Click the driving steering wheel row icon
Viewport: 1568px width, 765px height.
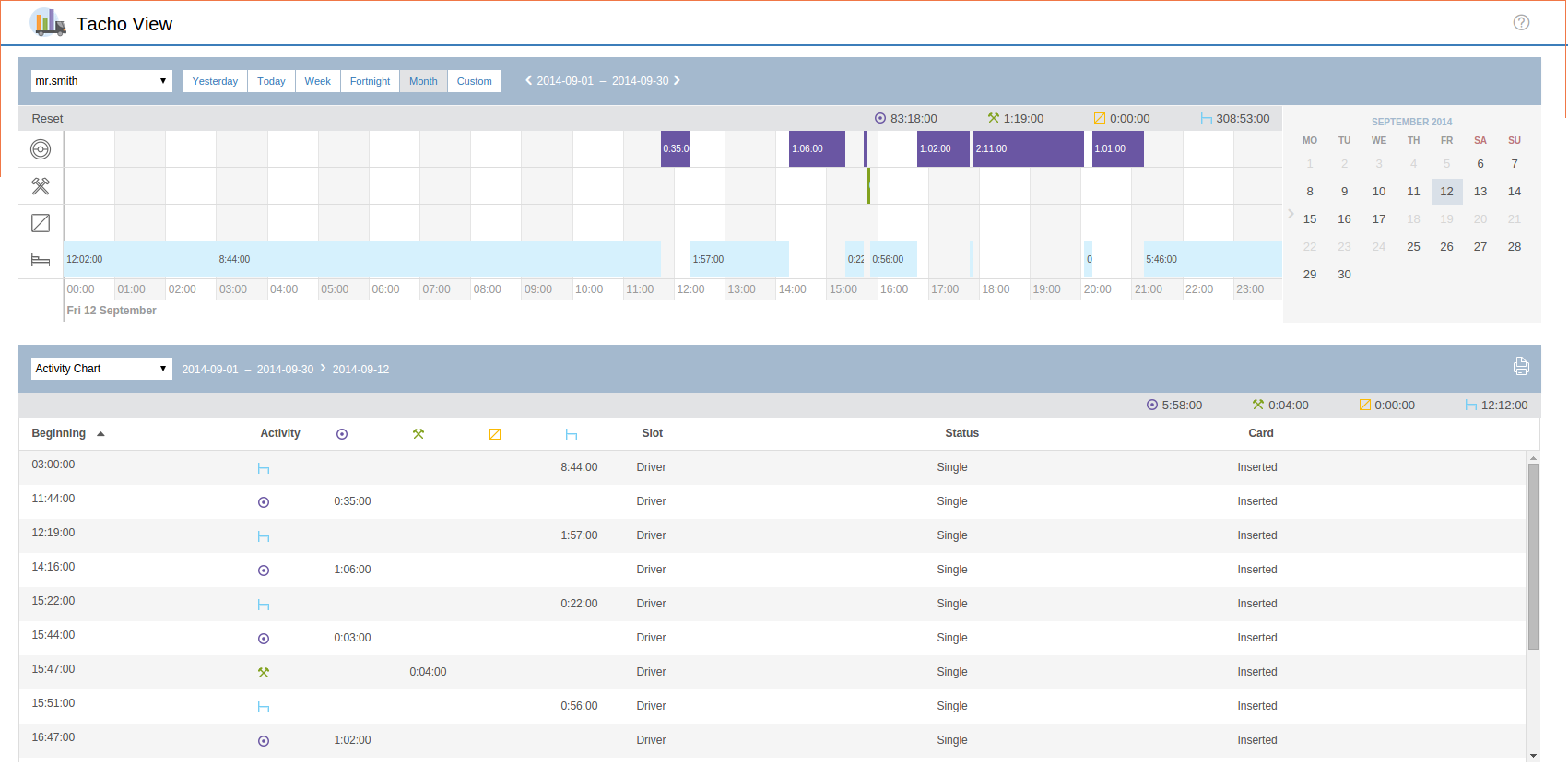pos(41,149)
